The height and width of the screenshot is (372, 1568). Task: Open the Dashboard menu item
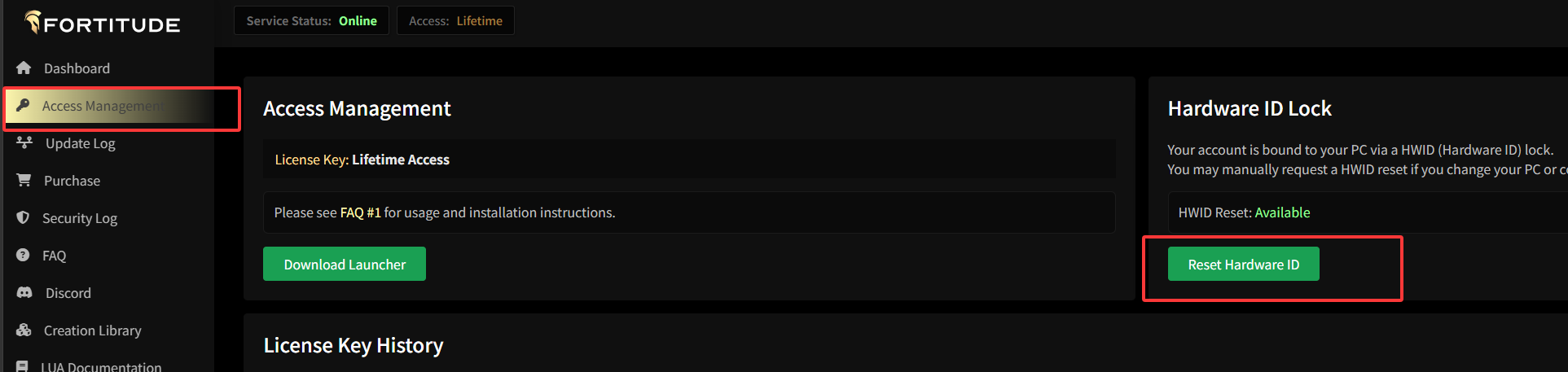pyautogui.click(x=77, y=68)
